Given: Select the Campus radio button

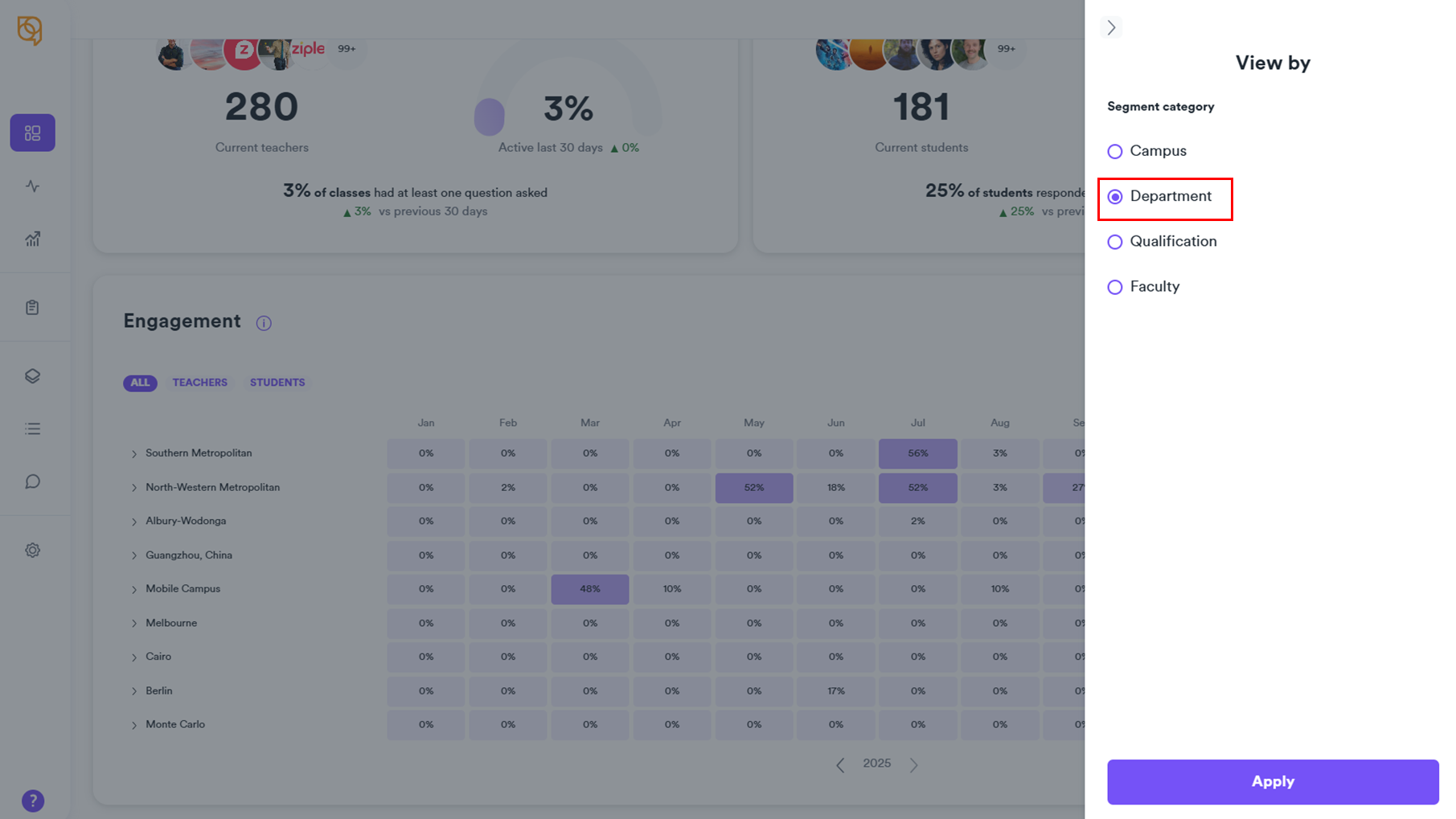Looking at the screenshot, I should tap(1115, 151).
